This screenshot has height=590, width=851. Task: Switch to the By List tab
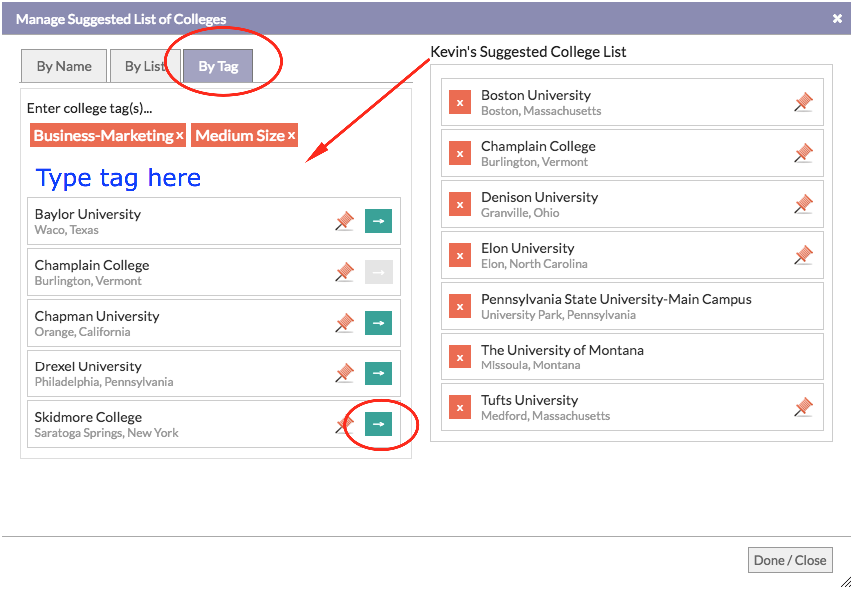(145, 66)
